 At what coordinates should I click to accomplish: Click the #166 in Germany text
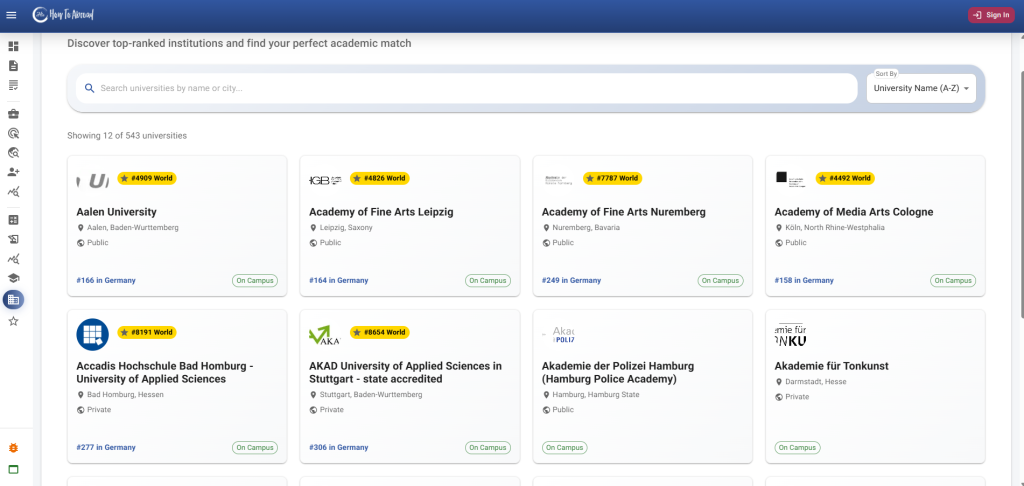[x=106, y=280]
